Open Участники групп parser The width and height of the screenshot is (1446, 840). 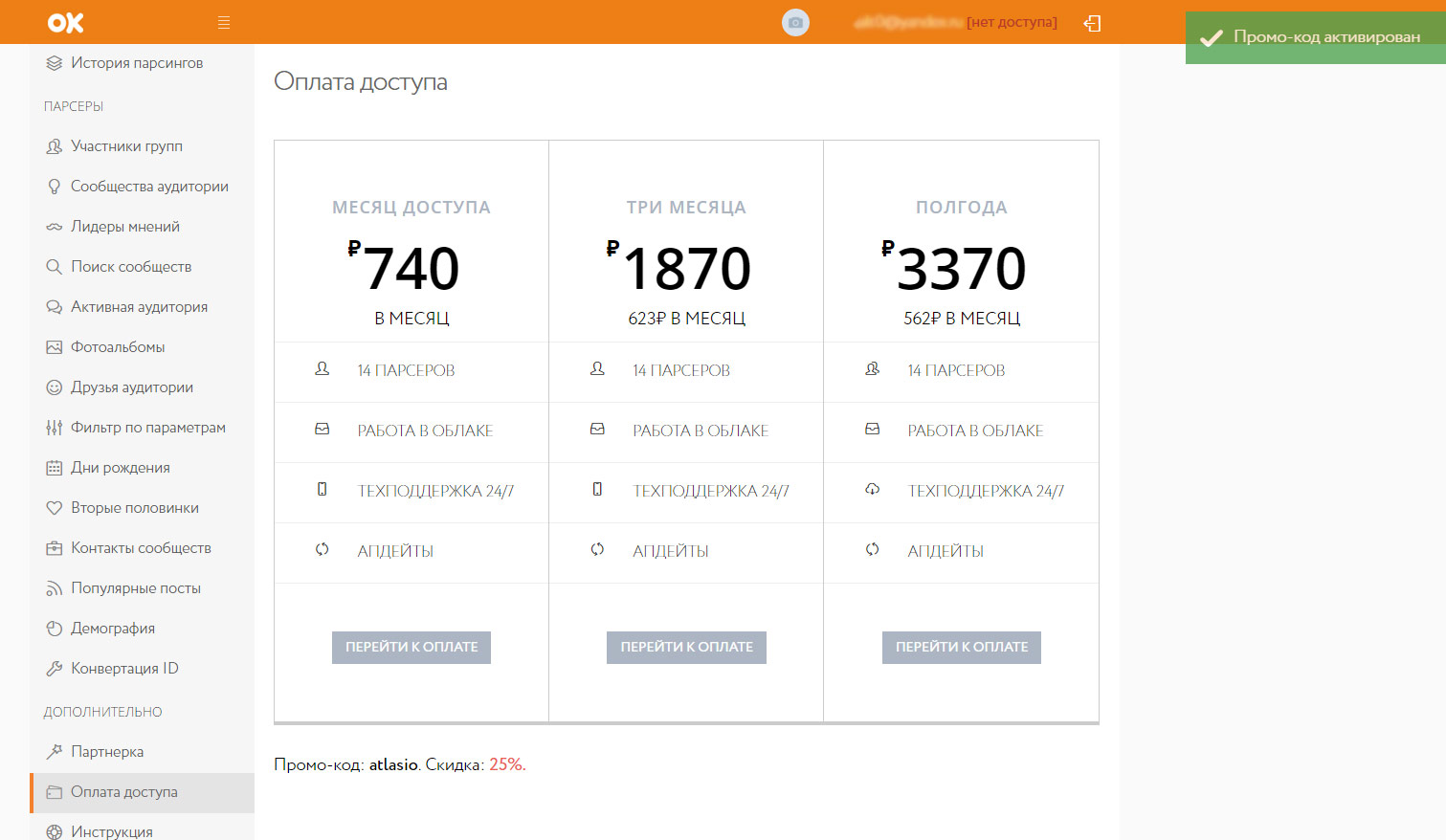coord(126,146)
